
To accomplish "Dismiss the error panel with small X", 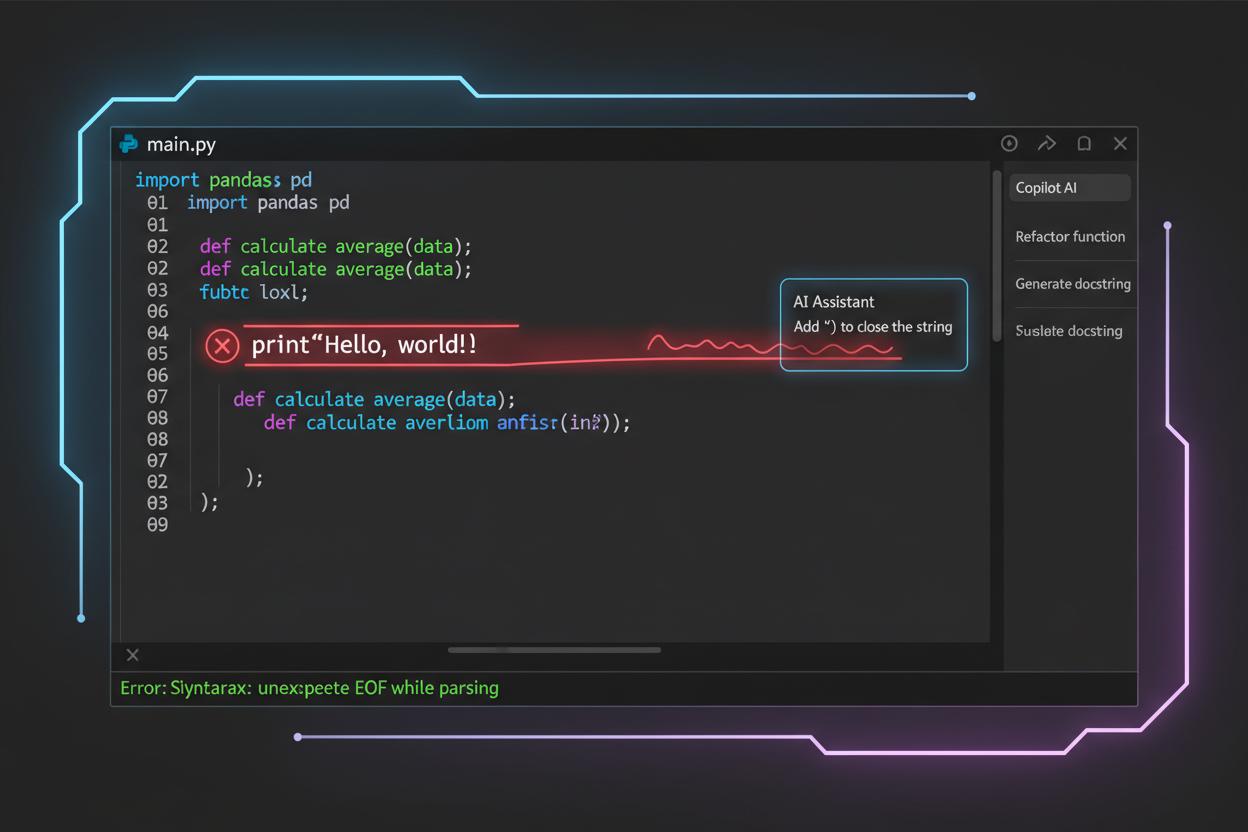I will (132, 655).
